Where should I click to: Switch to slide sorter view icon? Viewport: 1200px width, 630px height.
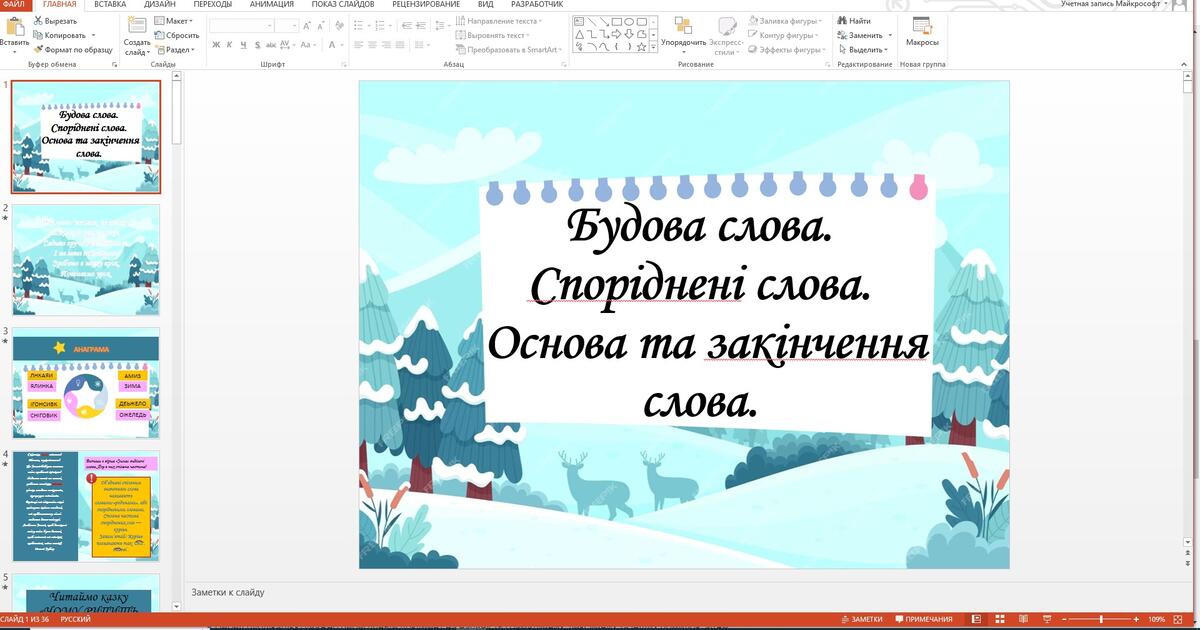click(x=1000, y=620)
